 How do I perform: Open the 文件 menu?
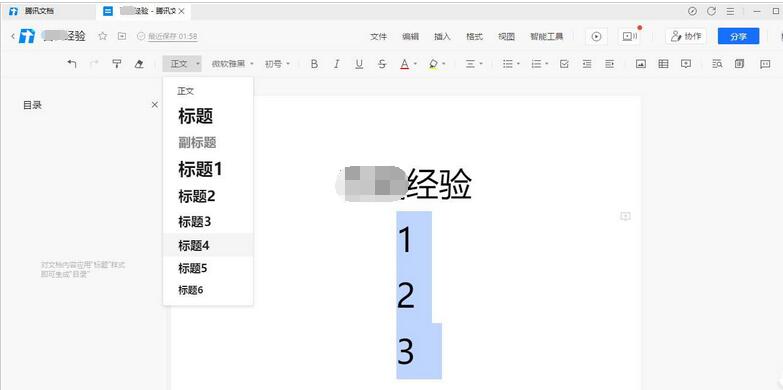coord(378,36)
